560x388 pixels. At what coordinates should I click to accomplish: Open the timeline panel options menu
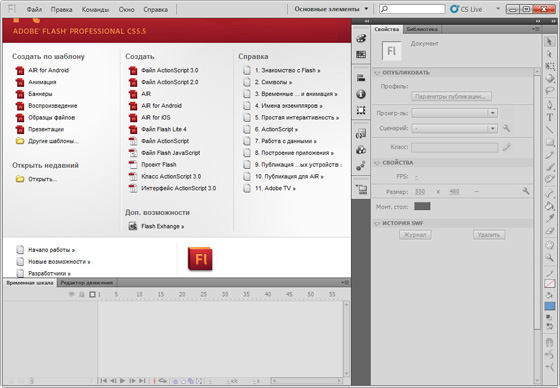[x=345, y=283]
